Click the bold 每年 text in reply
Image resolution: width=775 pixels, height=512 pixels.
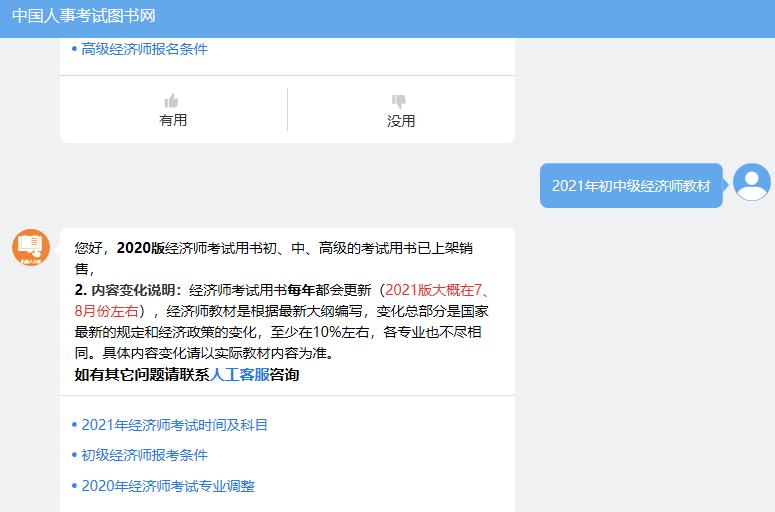point(301,290)
